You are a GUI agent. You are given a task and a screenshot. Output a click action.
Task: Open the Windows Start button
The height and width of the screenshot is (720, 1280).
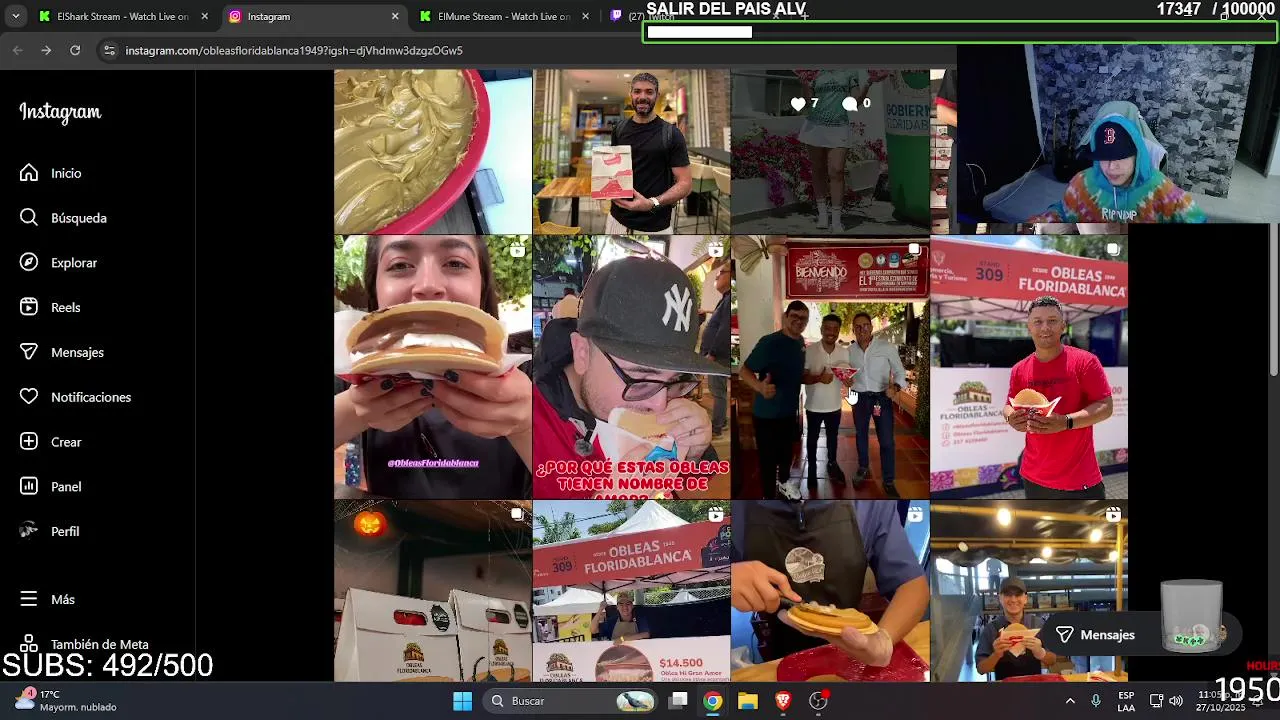462,701
